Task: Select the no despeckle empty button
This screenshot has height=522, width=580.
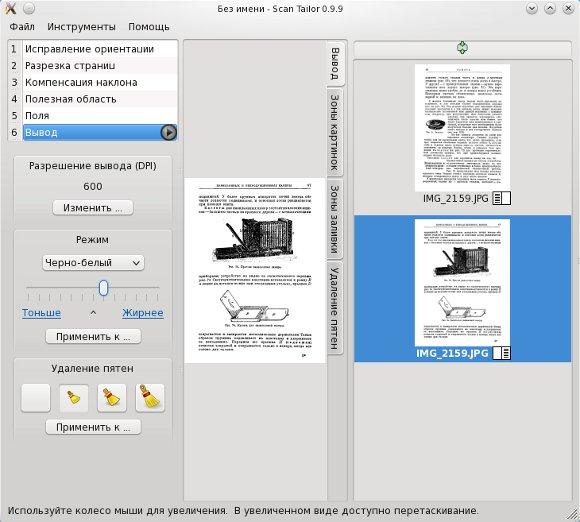Action: click(36, 398)
